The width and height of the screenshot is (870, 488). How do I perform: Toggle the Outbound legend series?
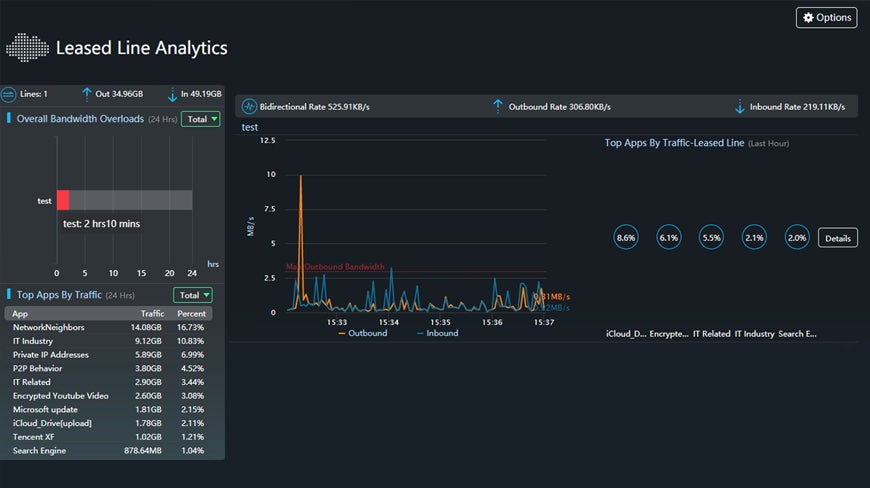tap(363, 333)
